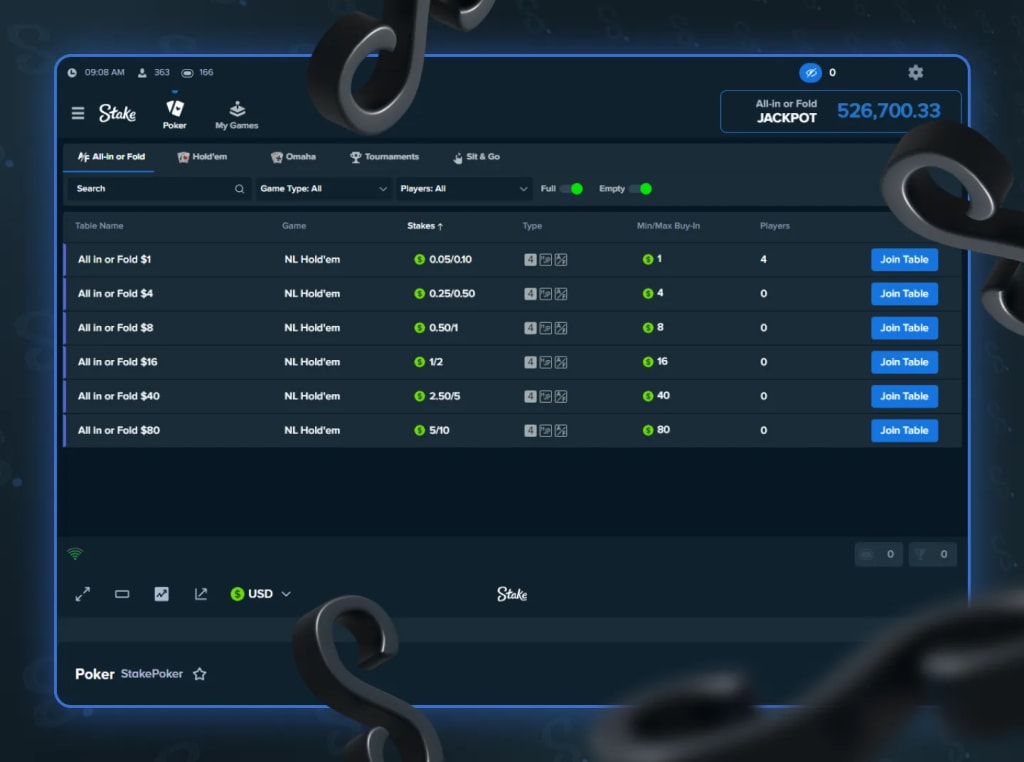Select the Omaha tab
Screen dimensions: 1024x762
point(295,157)
